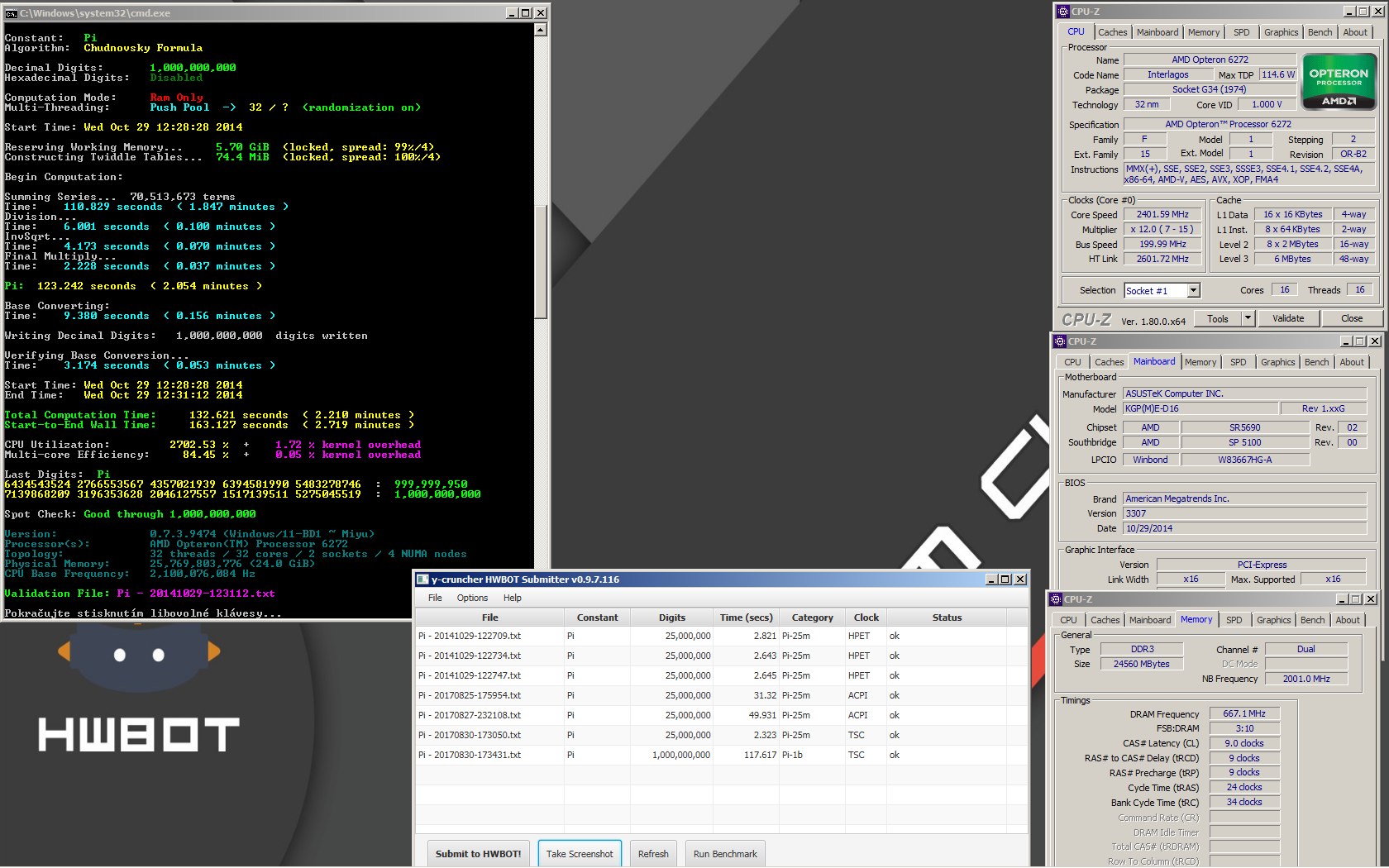Image resolution: width=1389 pixels, height=868 pixels.
Task: Click the cmd.exe vertical scrollbar thumb
Action: click(541, 260)
